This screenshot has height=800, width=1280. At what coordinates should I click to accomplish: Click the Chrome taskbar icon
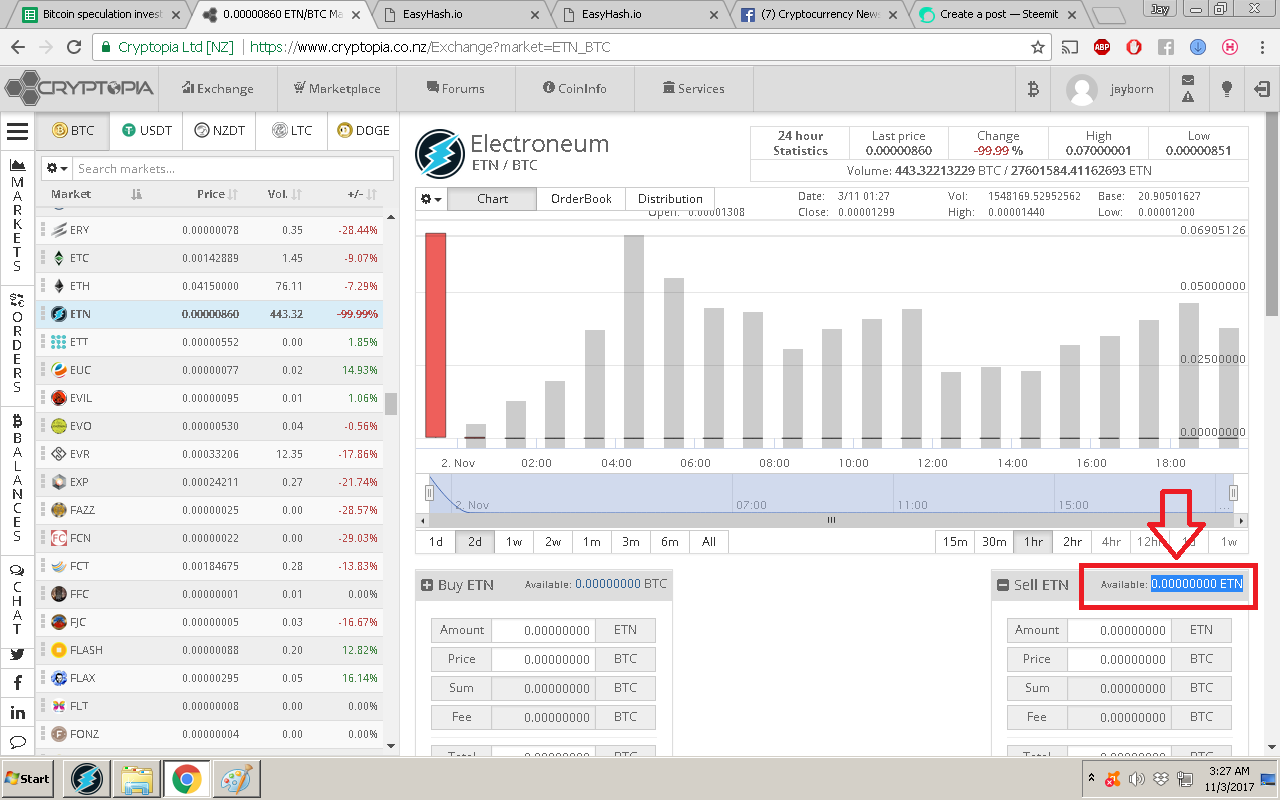tap(185, 778)
